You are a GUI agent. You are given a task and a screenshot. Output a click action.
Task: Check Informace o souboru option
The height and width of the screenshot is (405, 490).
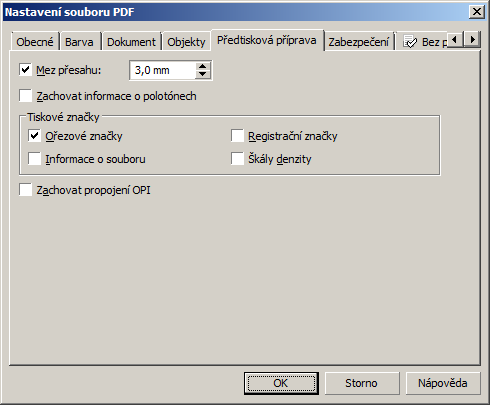[34, 159]
